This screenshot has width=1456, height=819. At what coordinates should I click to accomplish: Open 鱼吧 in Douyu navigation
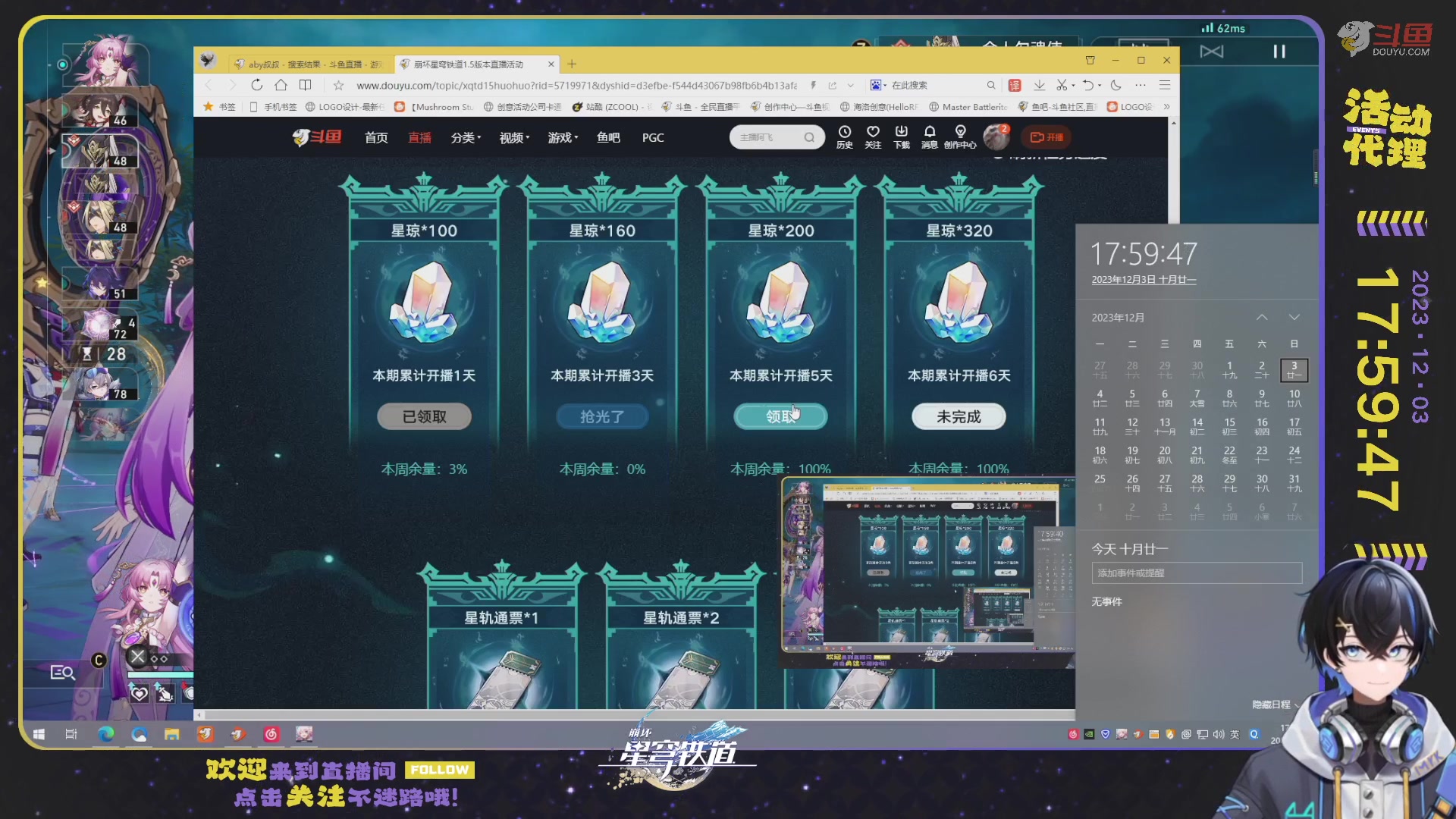pos(608,137)
